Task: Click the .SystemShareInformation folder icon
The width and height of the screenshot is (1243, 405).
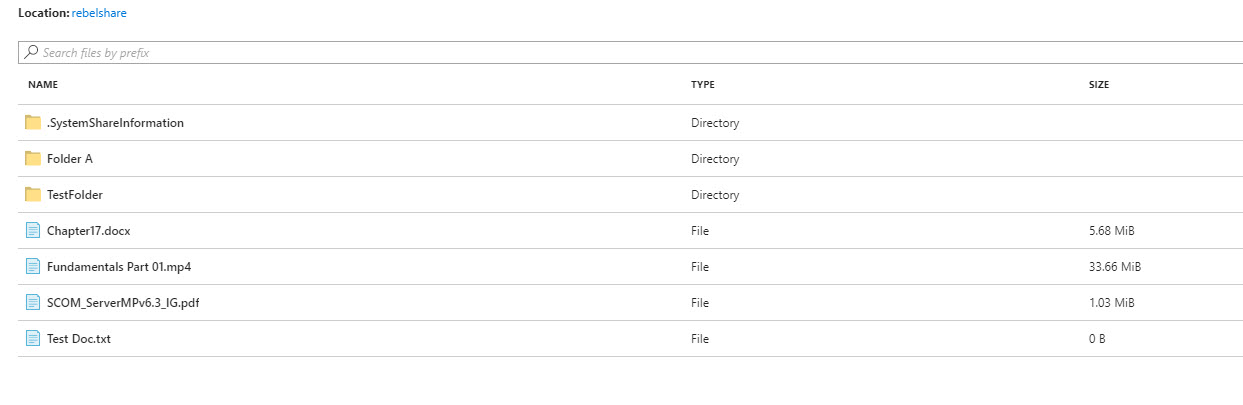Action: point(33,123)
